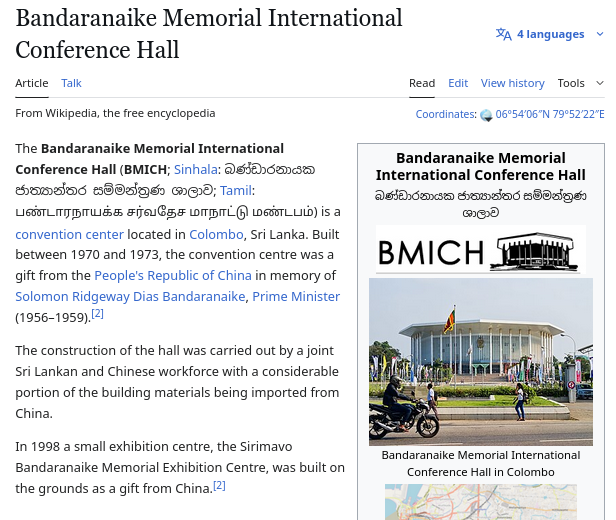Open the Sinhala language link
Image resolution: width=616 pixels, height=520 pixels.
[x=196, y=169]
